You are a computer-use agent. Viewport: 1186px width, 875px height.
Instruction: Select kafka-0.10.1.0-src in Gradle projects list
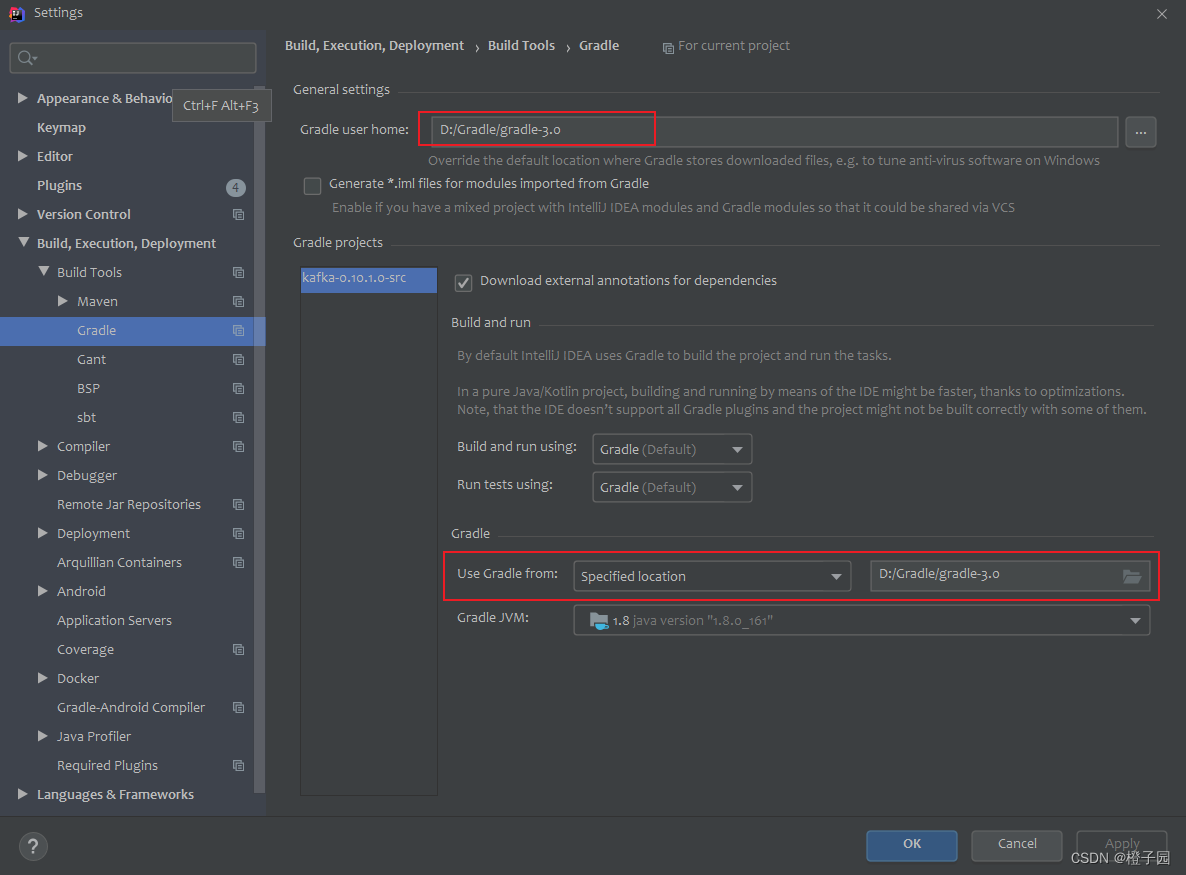coord(368,279)
